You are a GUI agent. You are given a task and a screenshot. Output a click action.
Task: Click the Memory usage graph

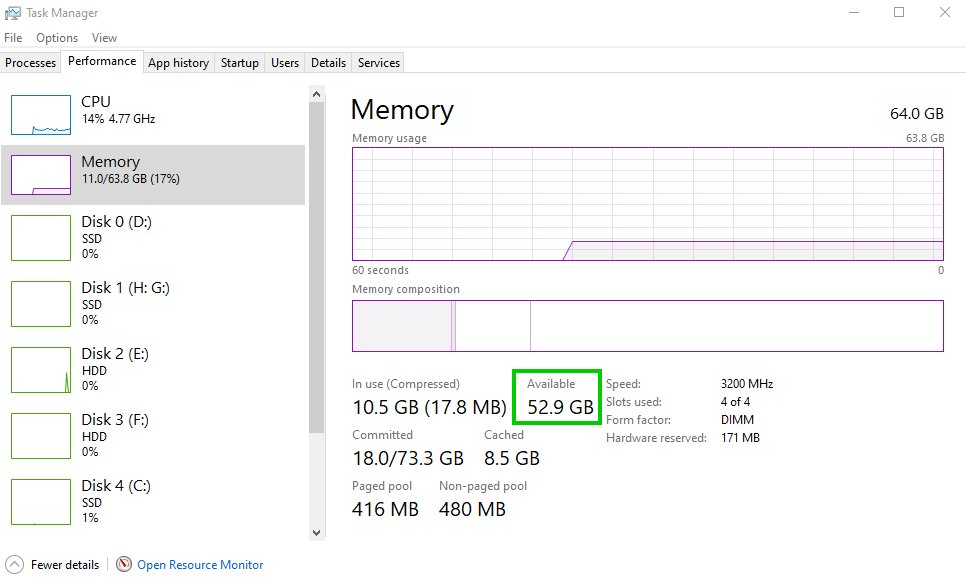coord(647,200)
